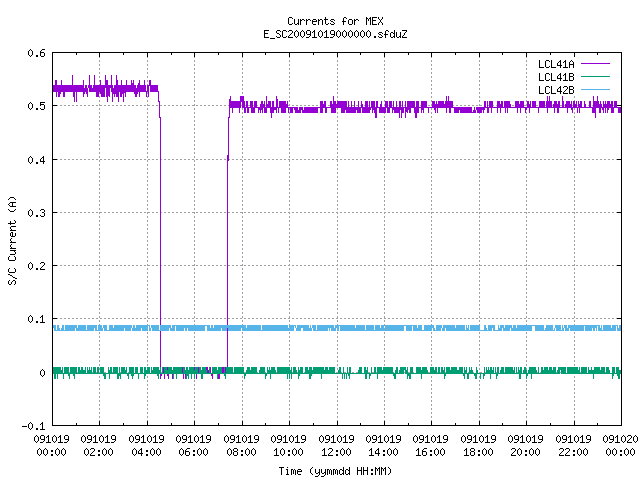Click the 0.2 y-axis tick label
Image resolution: width=640 pixels, height=480 pixels.
coord(36,266)
